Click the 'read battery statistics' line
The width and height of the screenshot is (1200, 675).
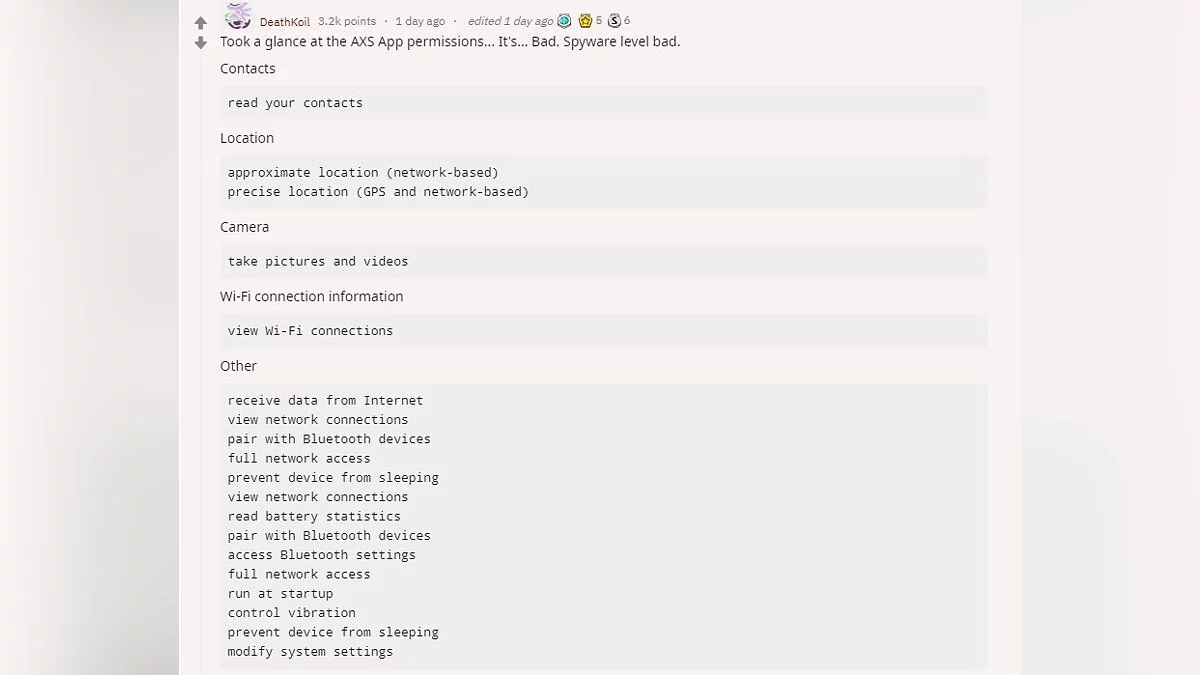314,517
